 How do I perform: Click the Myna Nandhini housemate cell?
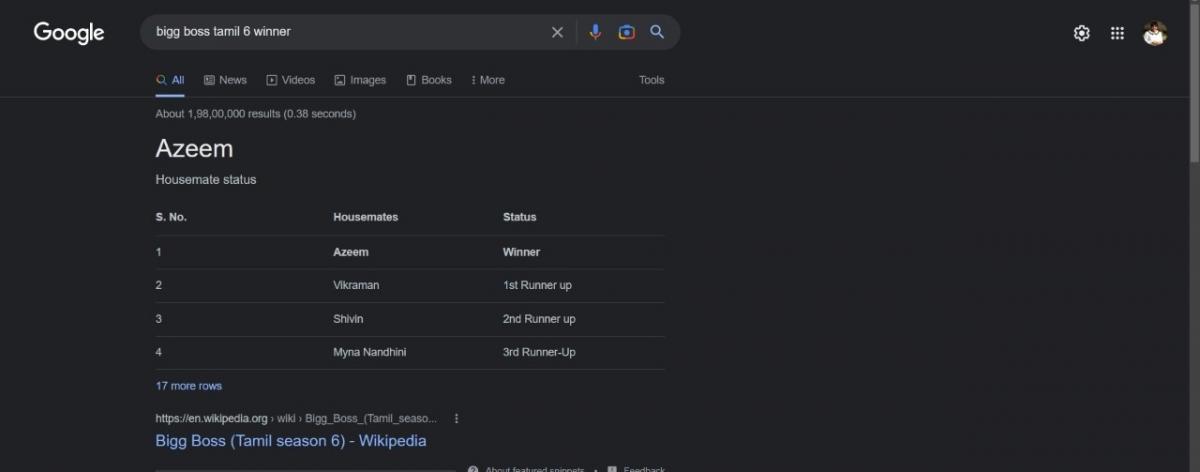point(370,352)
